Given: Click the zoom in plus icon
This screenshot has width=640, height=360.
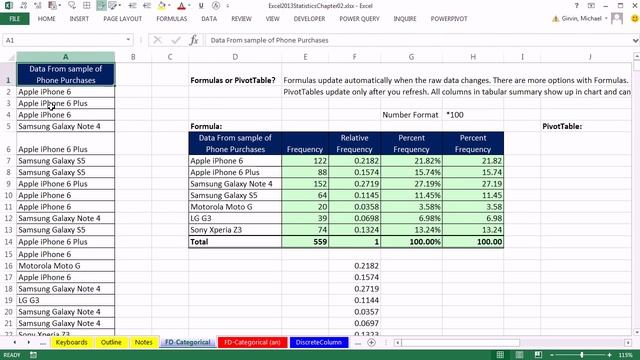Looking at the screenshot, I should 609,355.
